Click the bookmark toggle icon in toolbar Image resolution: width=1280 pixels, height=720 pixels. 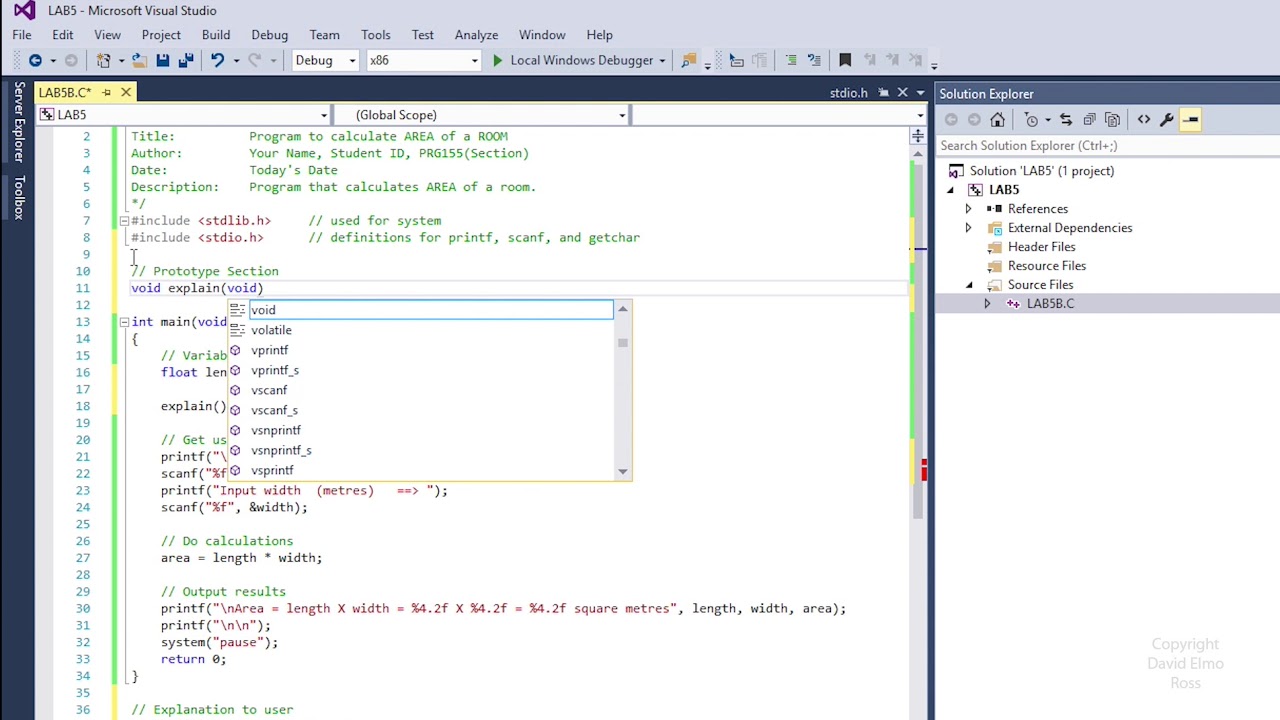click(x=845, y=60)
